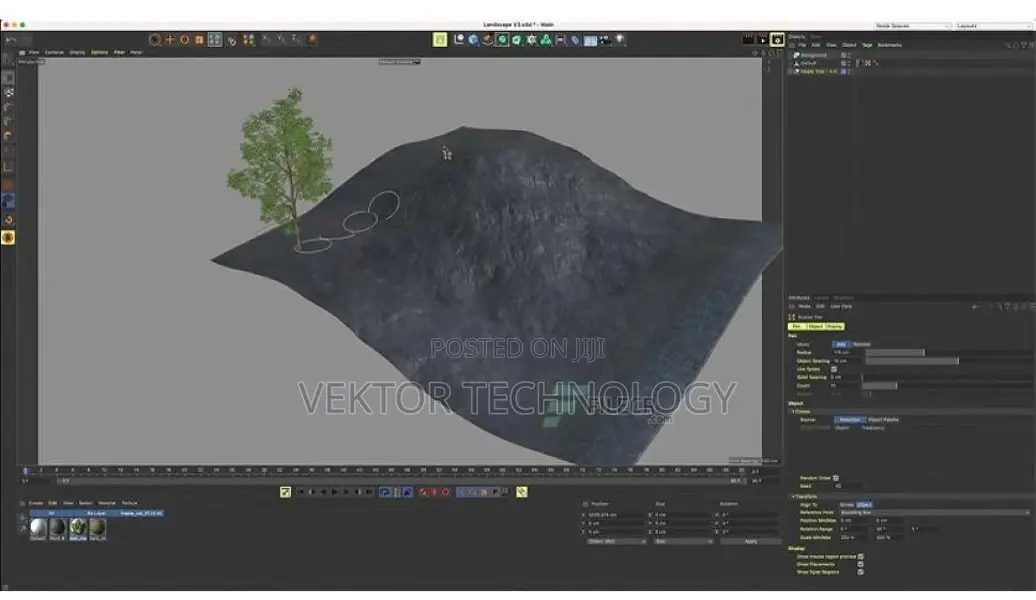Select Align To Object option
Image resolution: width=1036 pixels, height=600 pixels.
coord(864,505)
